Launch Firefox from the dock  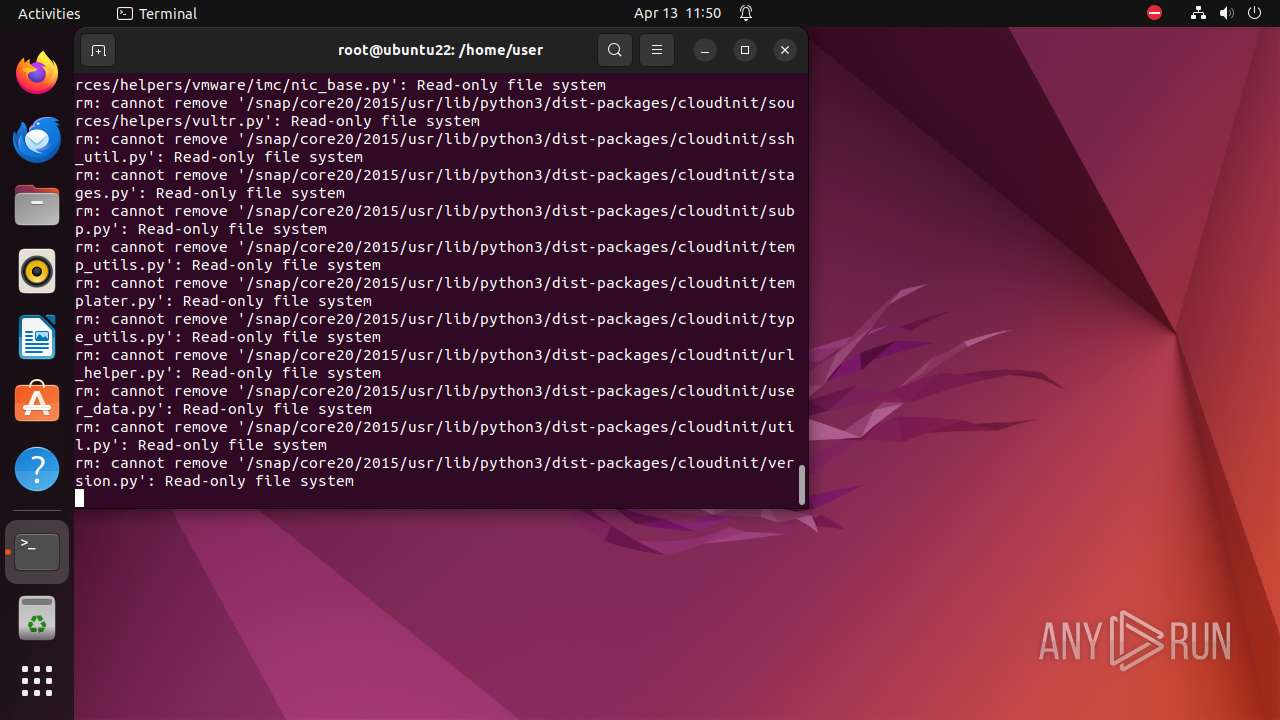(37, 73)
